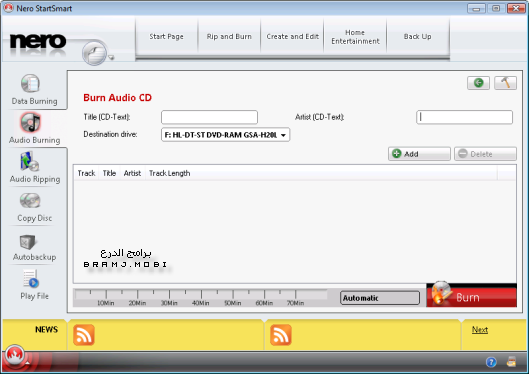The height and width of the screenshot is (374, 529).
Task: Click the 40Min mark on capacity bar
Action: (x=201, y=303)
